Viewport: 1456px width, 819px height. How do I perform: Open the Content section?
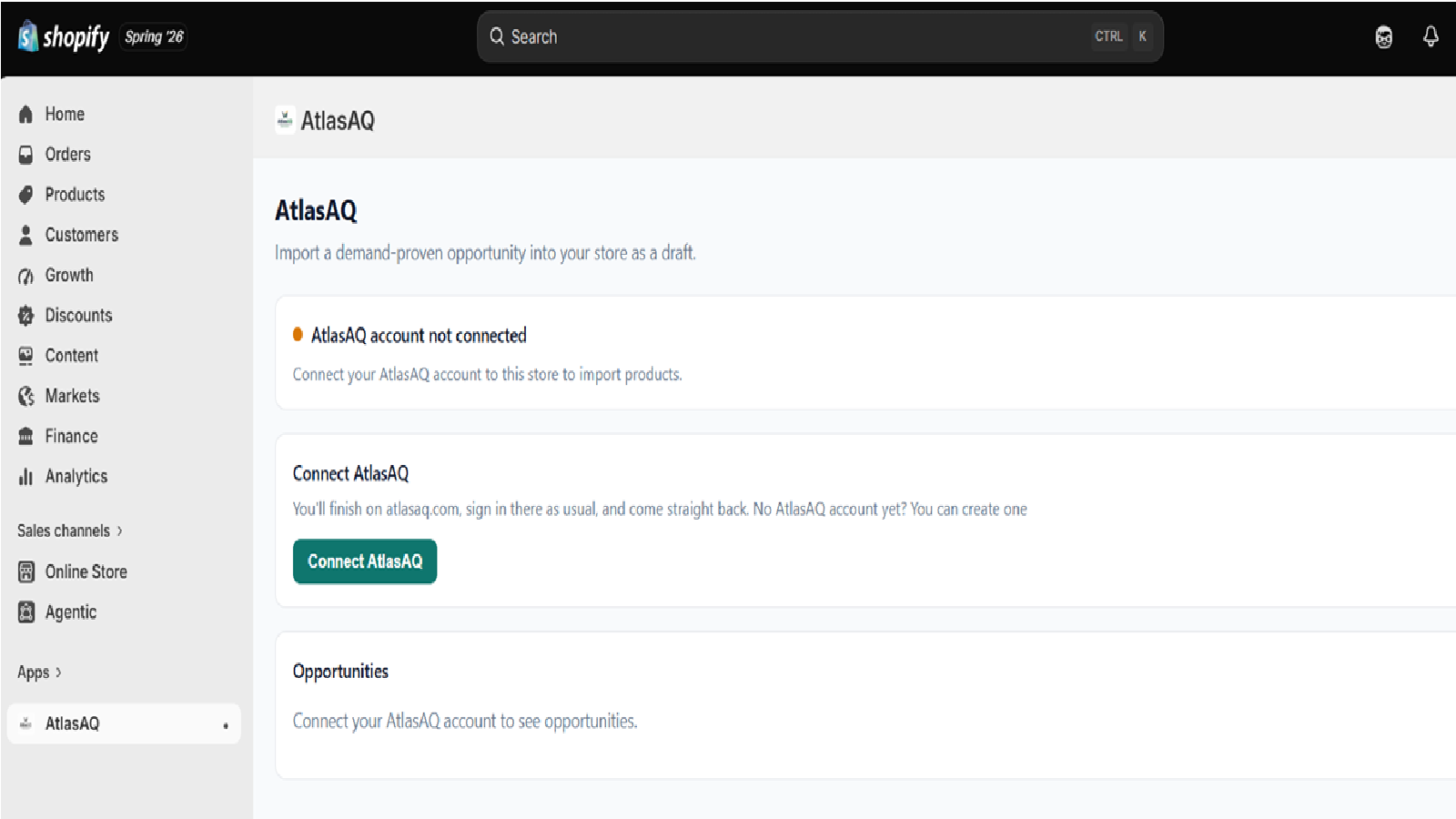pos(72,355)
